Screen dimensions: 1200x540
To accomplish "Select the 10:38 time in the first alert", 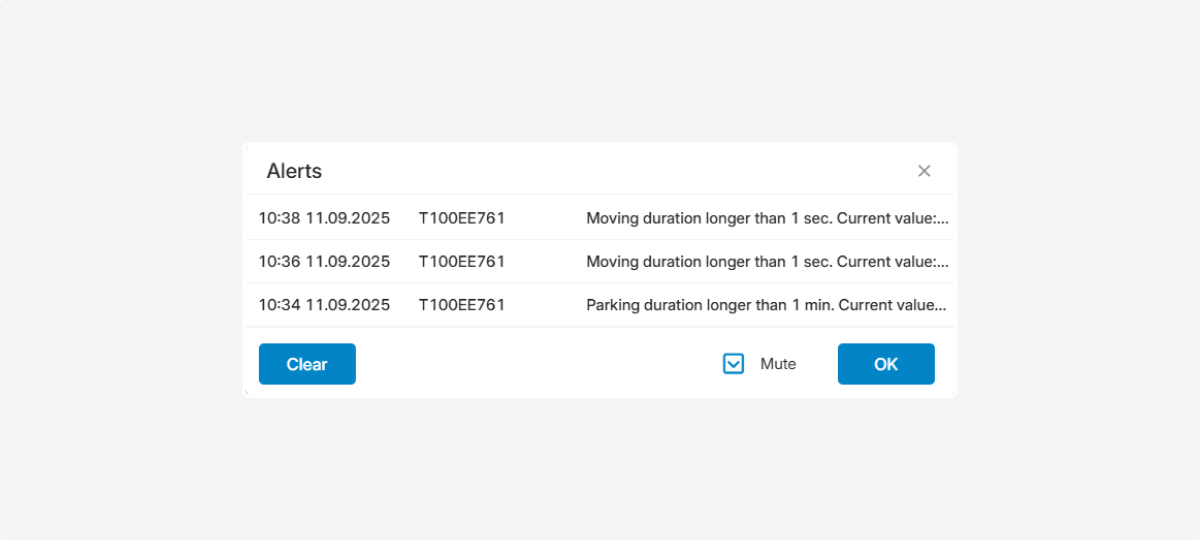I will pos(279,218).
